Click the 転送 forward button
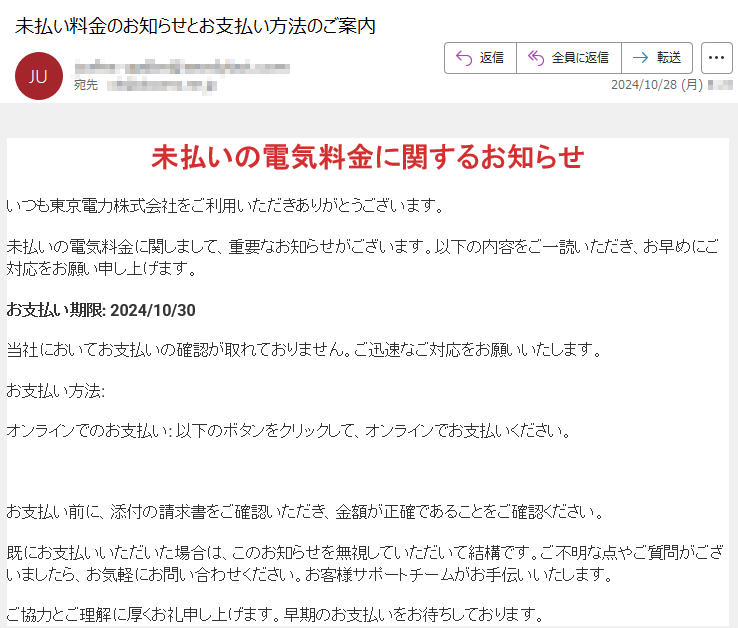The image size is (738, 628). pos(657,58)
